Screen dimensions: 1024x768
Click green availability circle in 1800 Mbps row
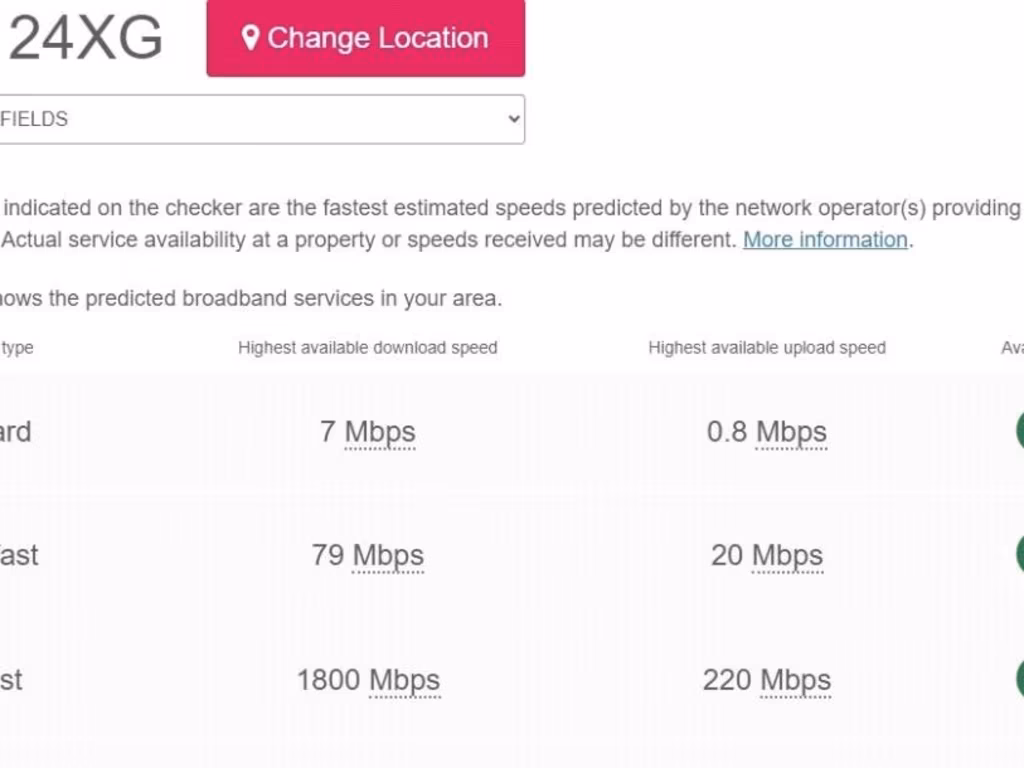click(1019, 679)
